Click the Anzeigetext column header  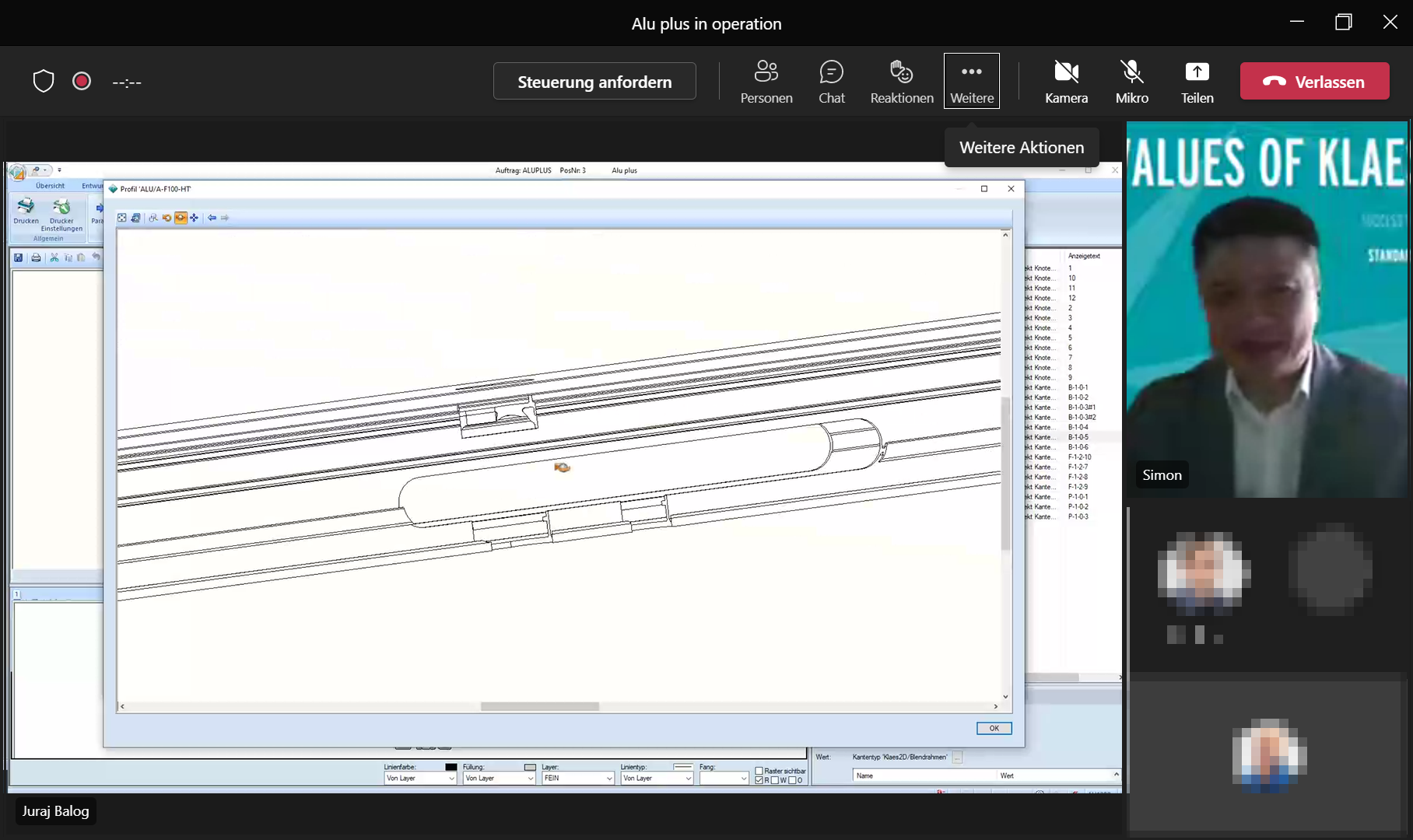[1084, 256]
